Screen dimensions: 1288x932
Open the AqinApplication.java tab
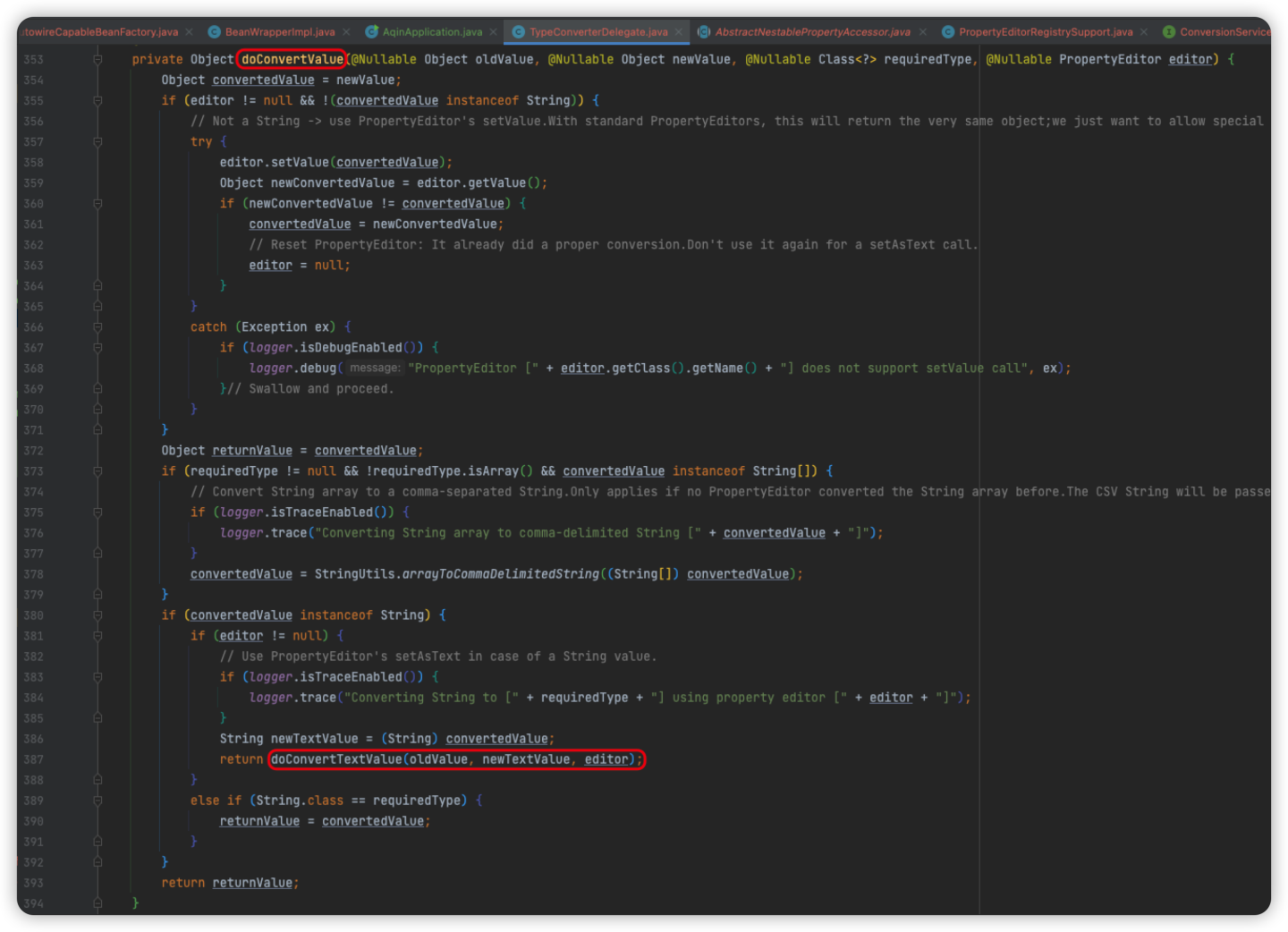432,32
